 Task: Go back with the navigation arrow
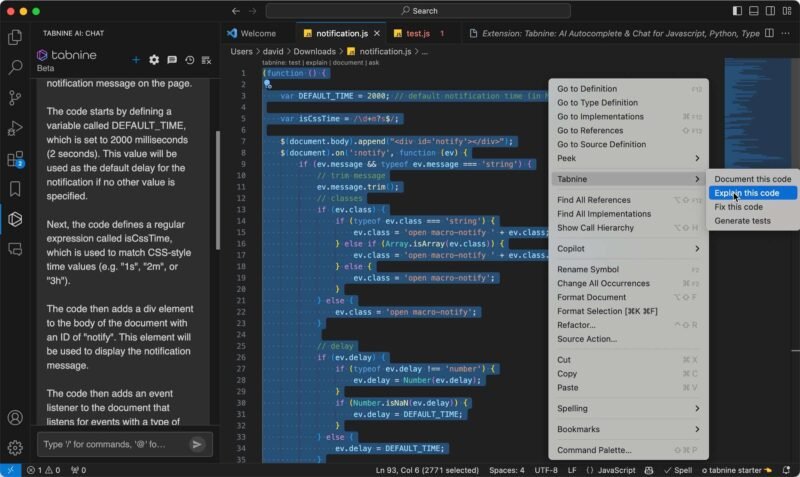tap(236, 11)
